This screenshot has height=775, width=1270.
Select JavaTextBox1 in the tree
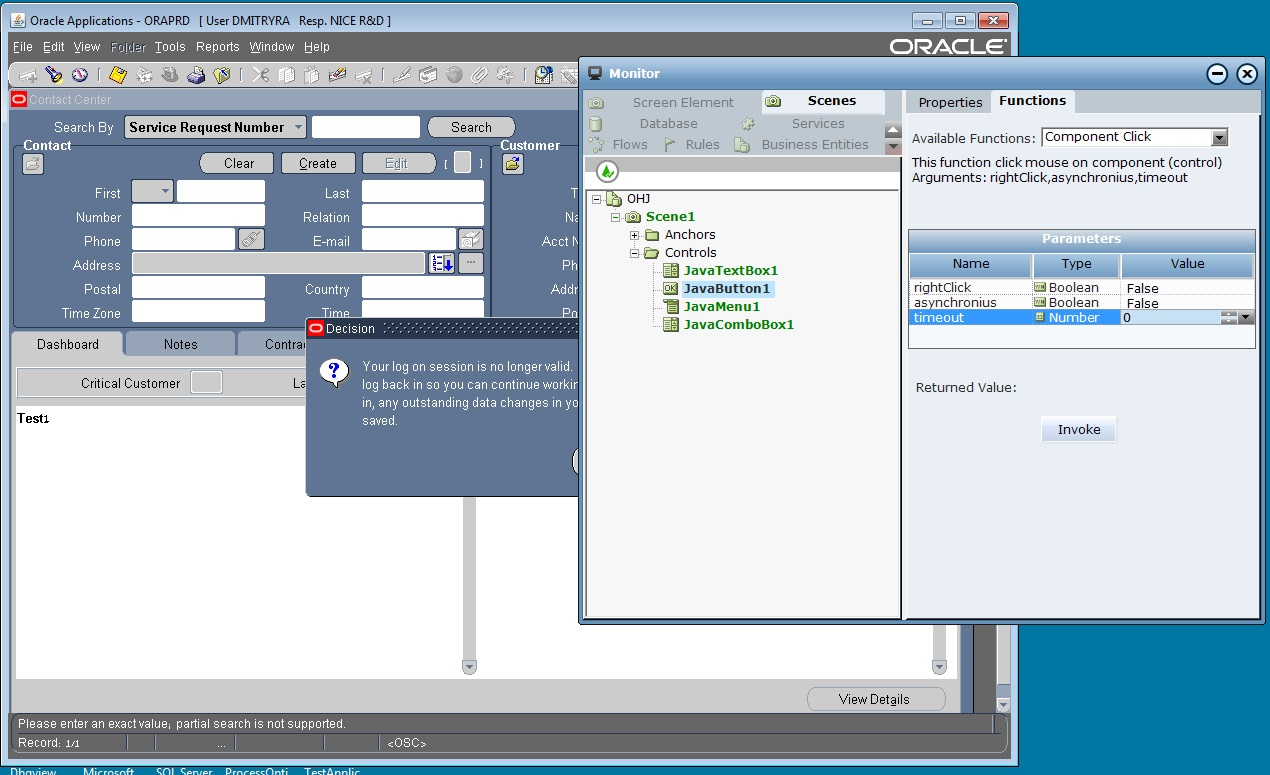[x=730, y=270]
